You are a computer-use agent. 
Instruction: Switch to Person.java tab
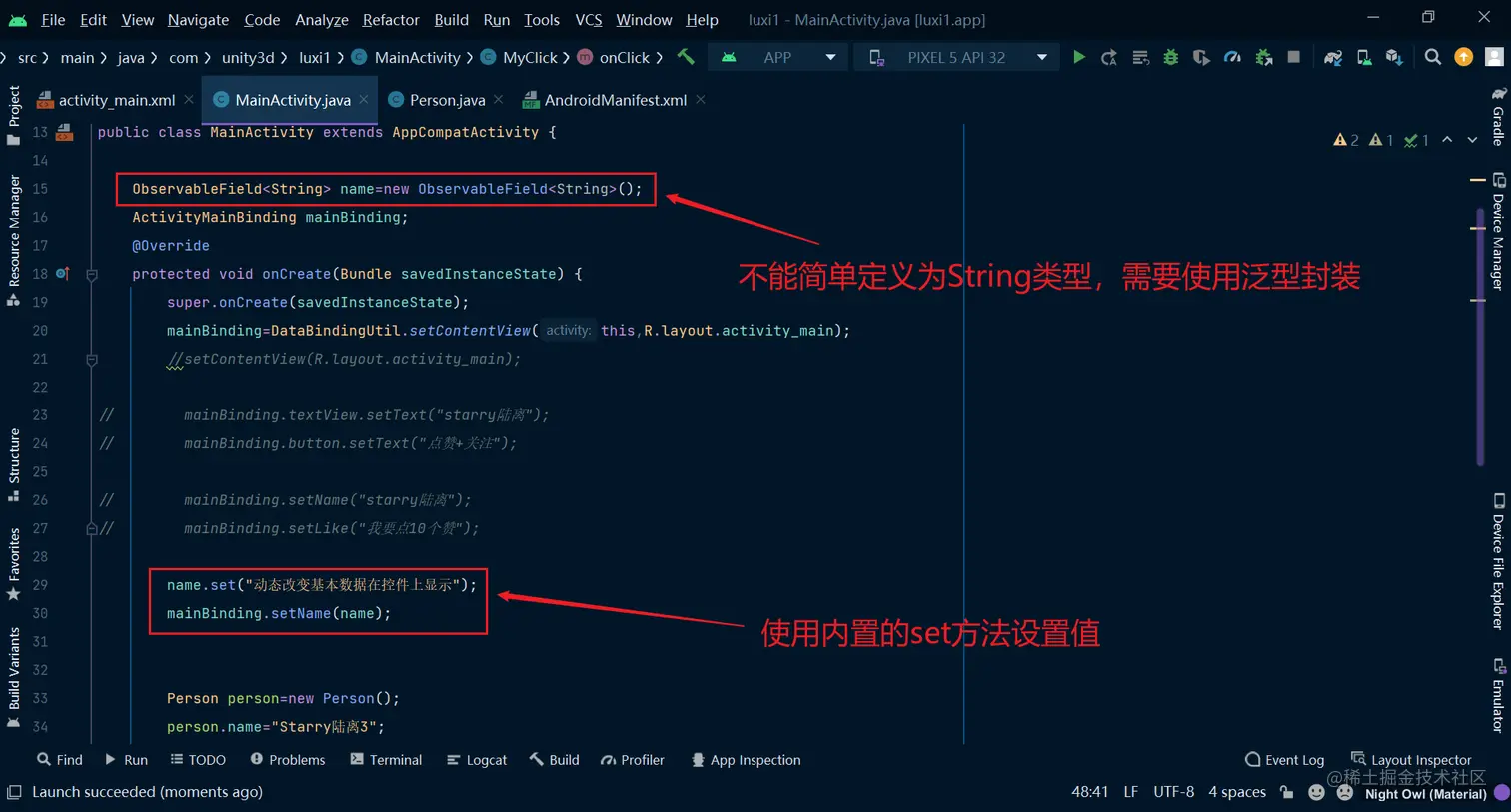(447, 100)
